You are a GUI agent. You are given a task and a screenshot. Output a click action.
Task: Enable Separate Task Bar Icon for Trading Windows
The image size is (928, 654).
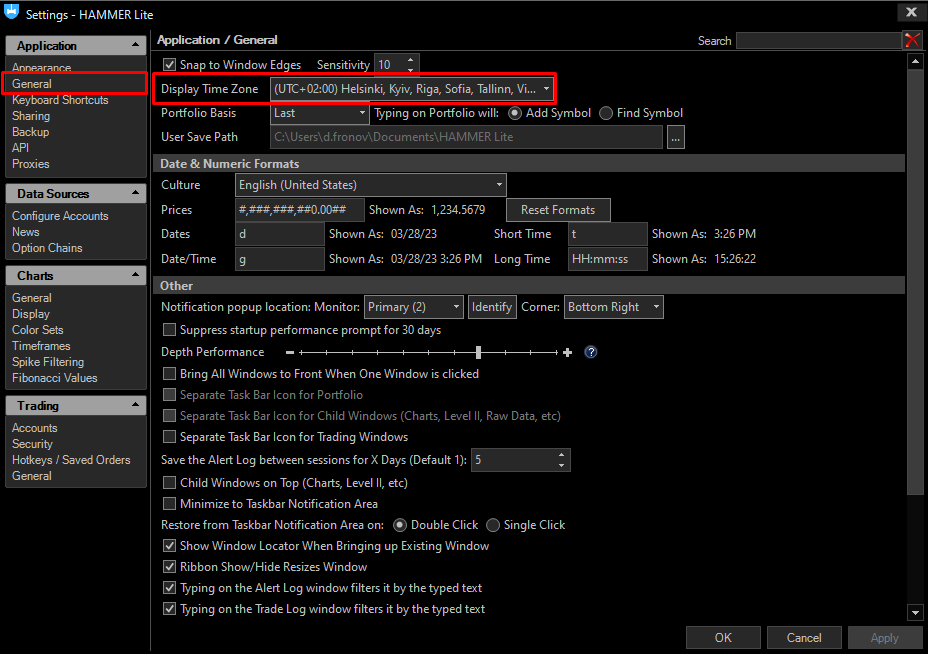point(169,437)
